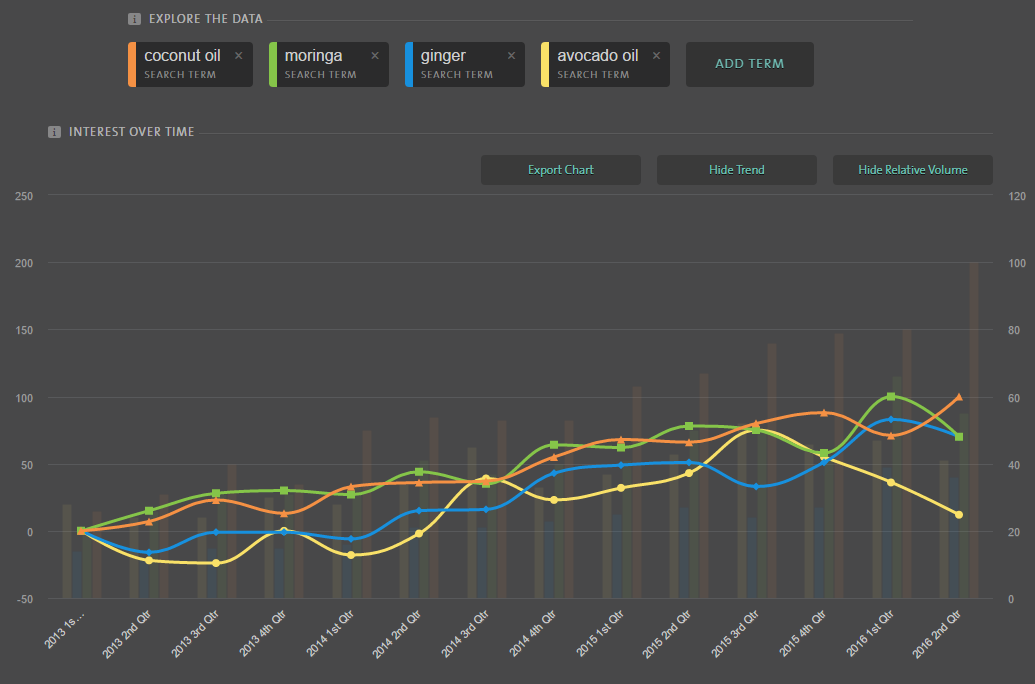The height and width of the screenshot is (684, 1035).
Task: Click the info icon beside Explore the Data
Action: pyautogui.click(x=134, y=19)
